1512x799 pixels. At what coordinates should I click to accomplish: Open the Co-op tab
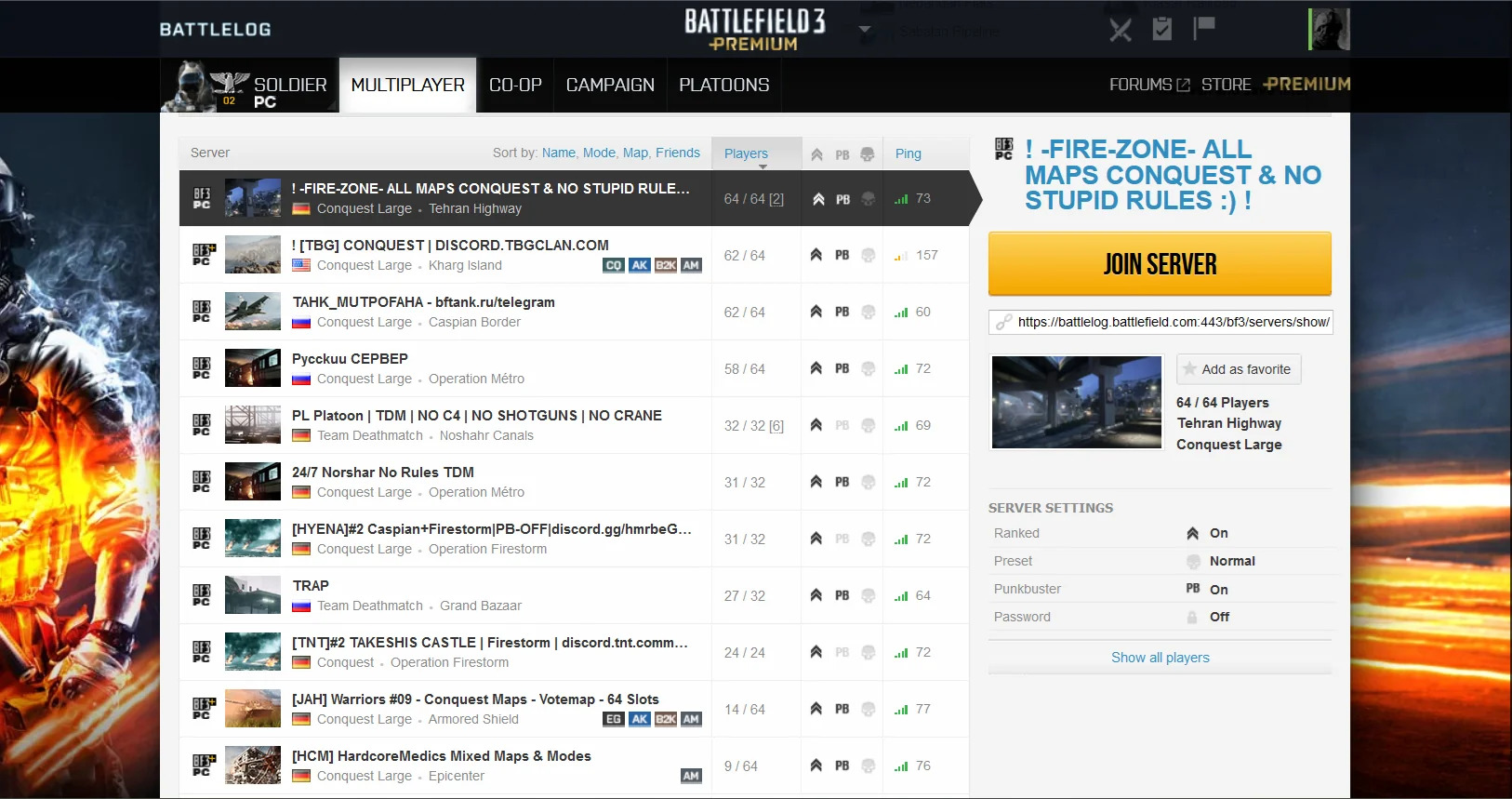coord(515,85)
